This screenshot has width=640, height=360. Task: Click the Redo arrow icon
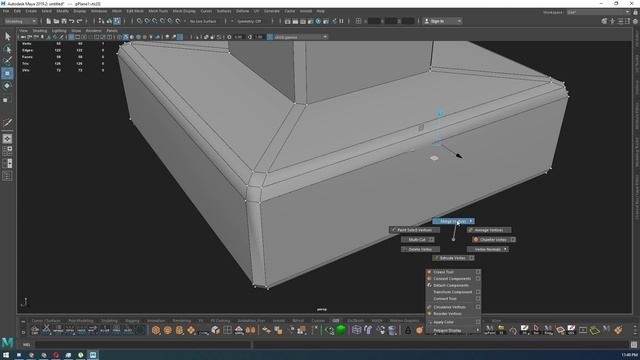coord(80,21)
